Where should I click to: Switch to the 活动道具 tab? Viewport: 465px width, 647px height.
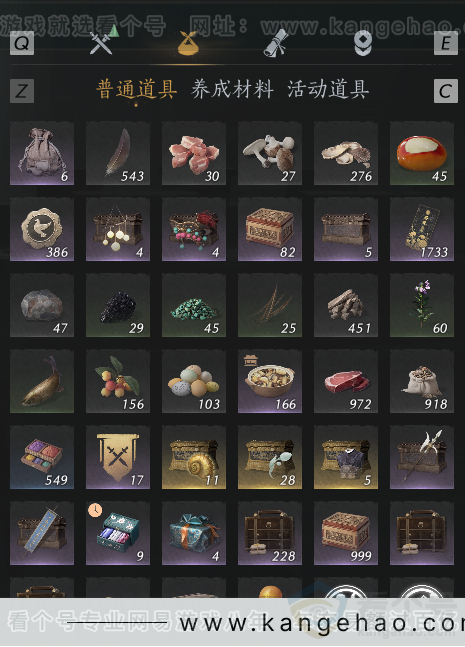(328, 90)
